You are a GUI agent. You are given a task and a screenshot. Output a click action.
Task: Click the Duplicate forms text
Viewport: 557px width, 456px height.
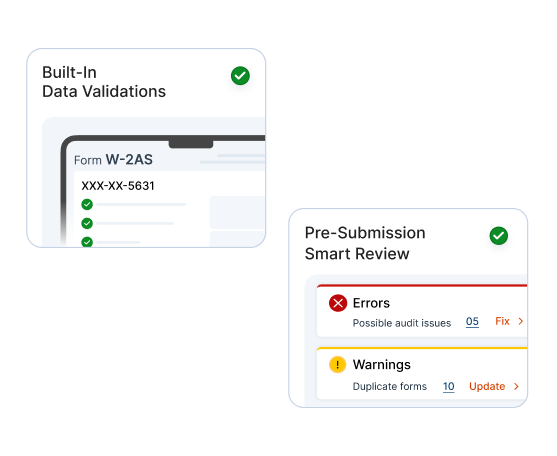[x=390, y=386]
